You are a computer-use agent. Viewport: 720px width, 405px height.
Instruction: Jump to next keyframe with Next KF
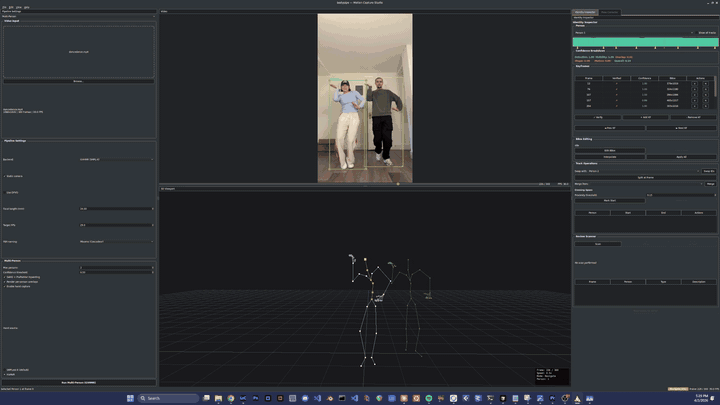click(x=681, y=128)
